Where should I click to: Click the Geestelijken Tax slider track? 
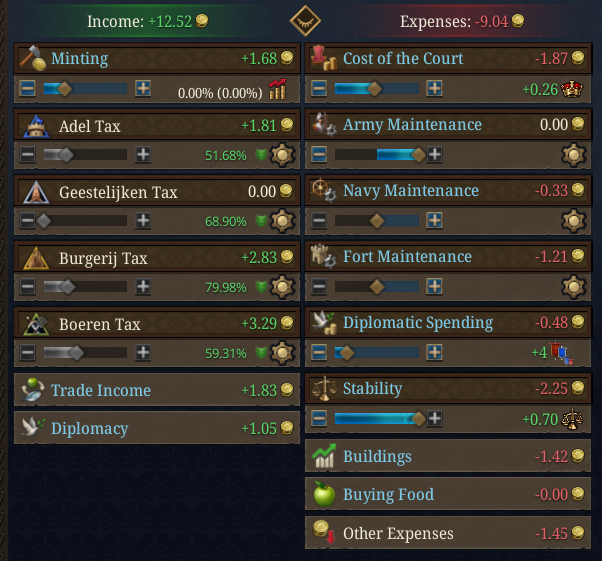(85, 221)
